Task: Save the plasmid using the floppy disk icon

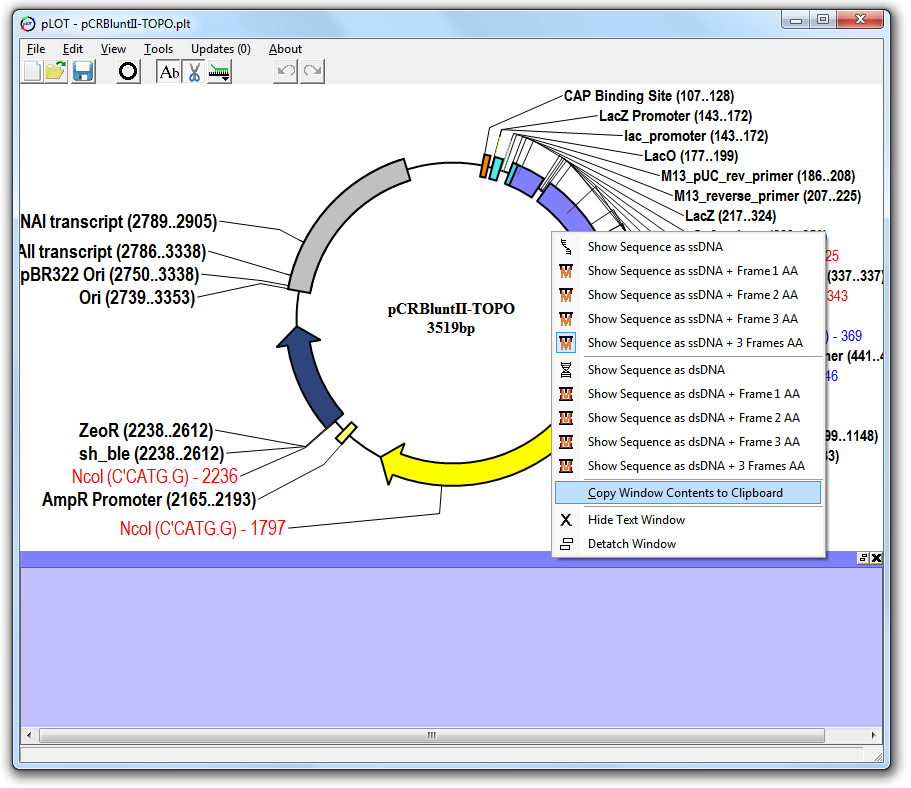Action: (83, 71)
